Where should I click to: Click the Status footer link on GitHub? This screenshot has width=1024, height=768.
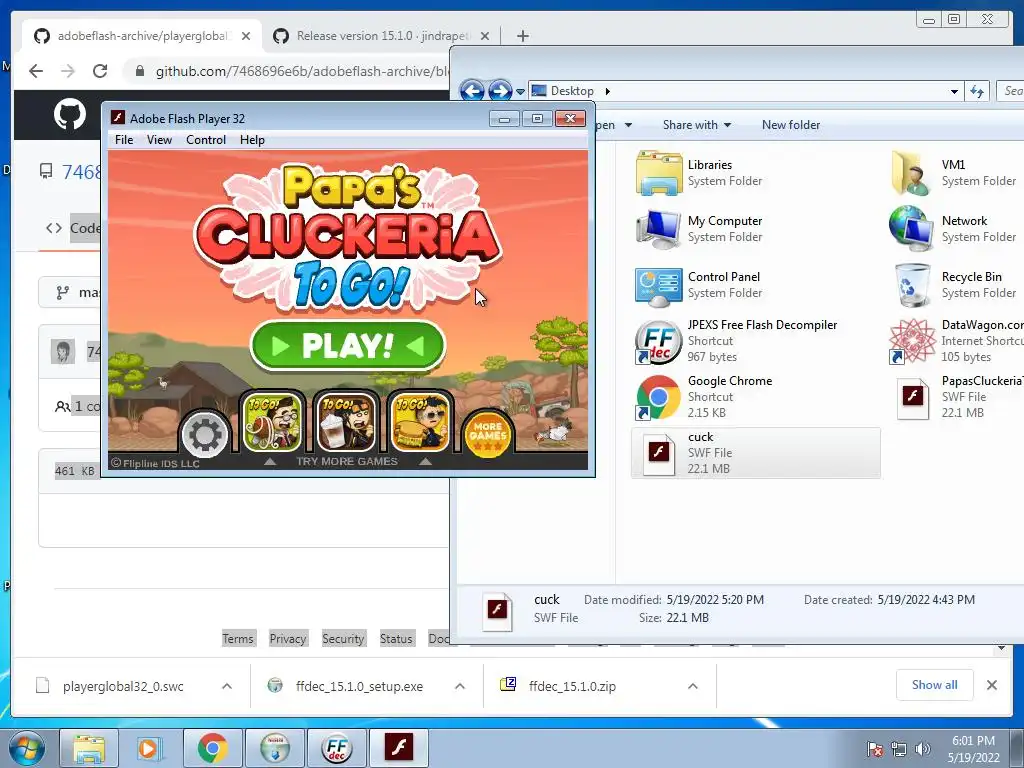click(x=396, y=639)
